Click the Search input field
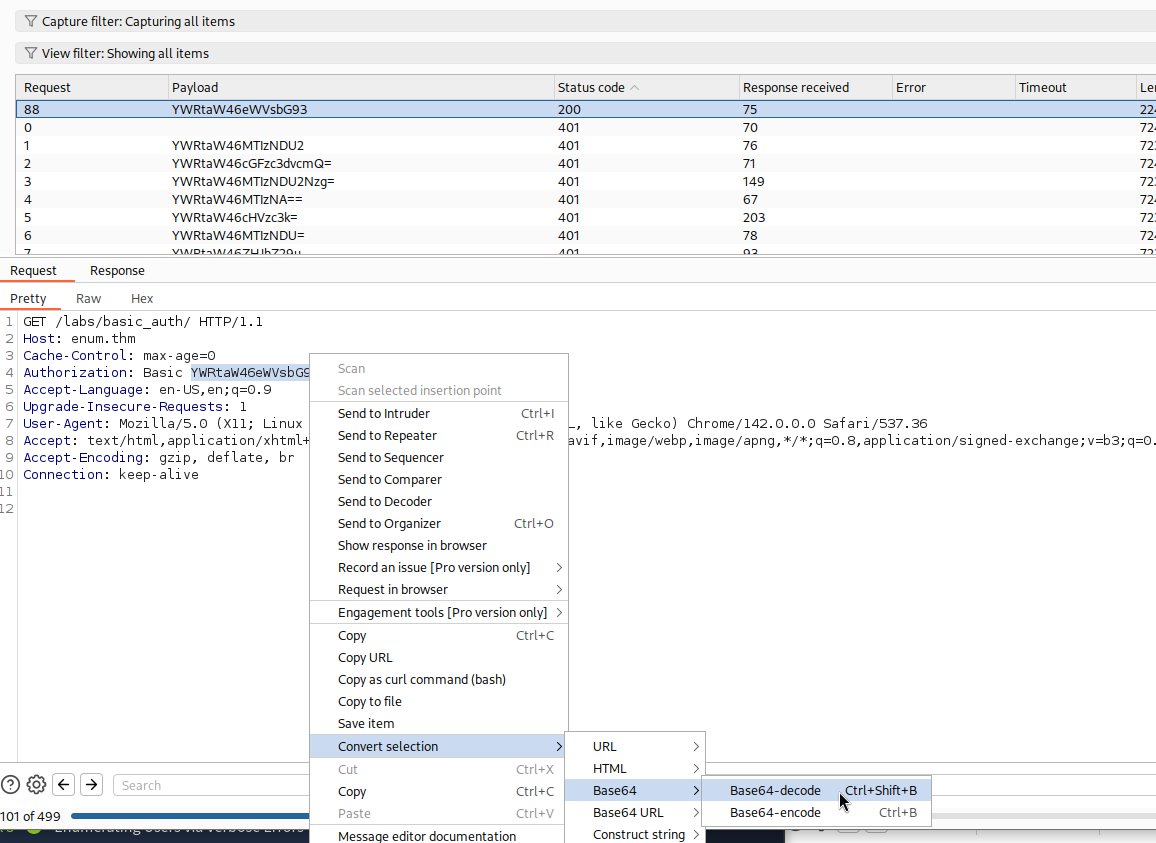The width and height of the screenshot is (1156, 843). coord(211,785)
